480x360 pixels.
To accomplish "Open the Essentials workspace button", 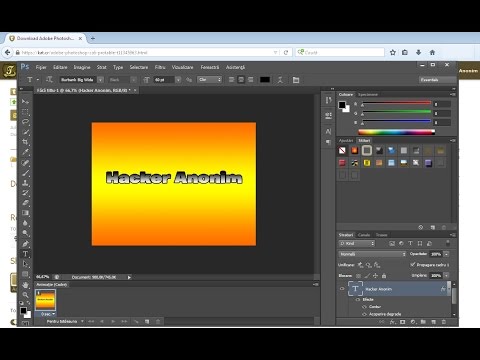I will pyautogui.click(x=438, y=80).
